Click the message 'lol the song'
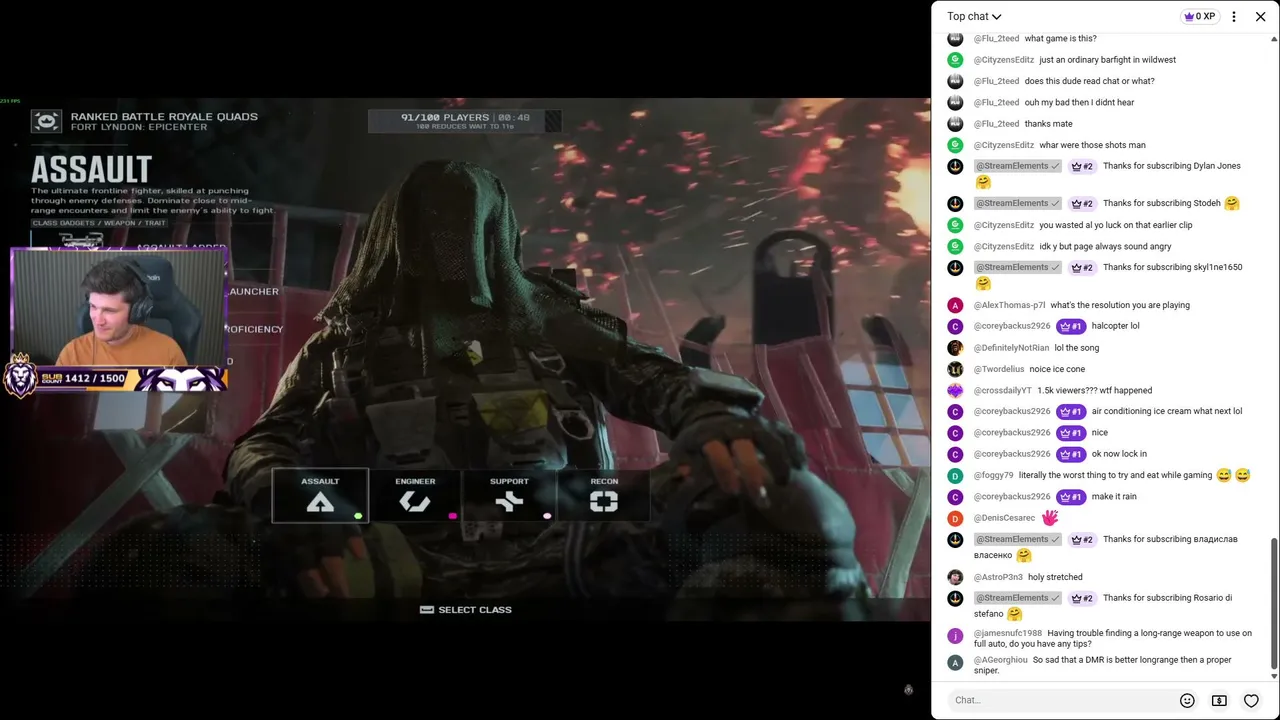Image resolution: width=1280 pixels, height=720 pixels. click(1077, 348)
